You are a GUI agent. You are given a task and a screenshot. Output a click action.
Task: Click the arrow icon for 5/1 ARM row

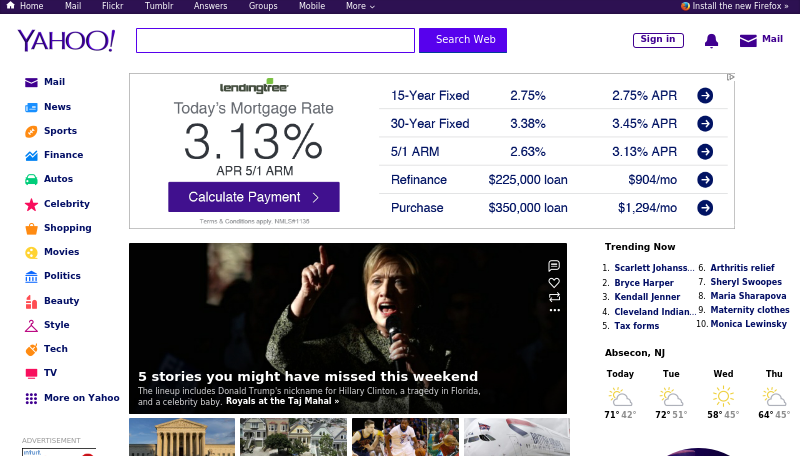click(705, 151)
